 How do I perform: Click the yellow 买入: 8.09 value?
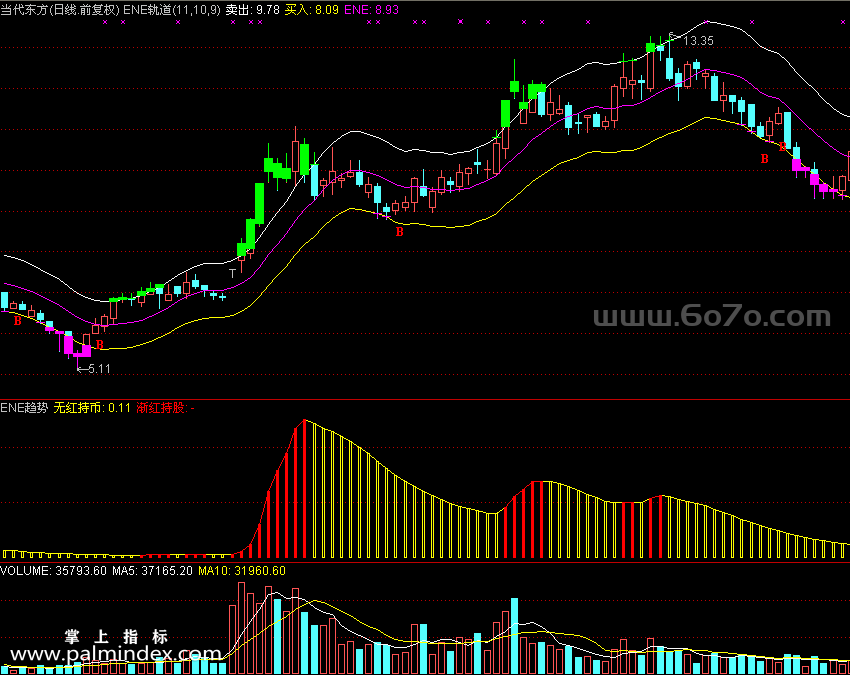(x=312, y=10)
